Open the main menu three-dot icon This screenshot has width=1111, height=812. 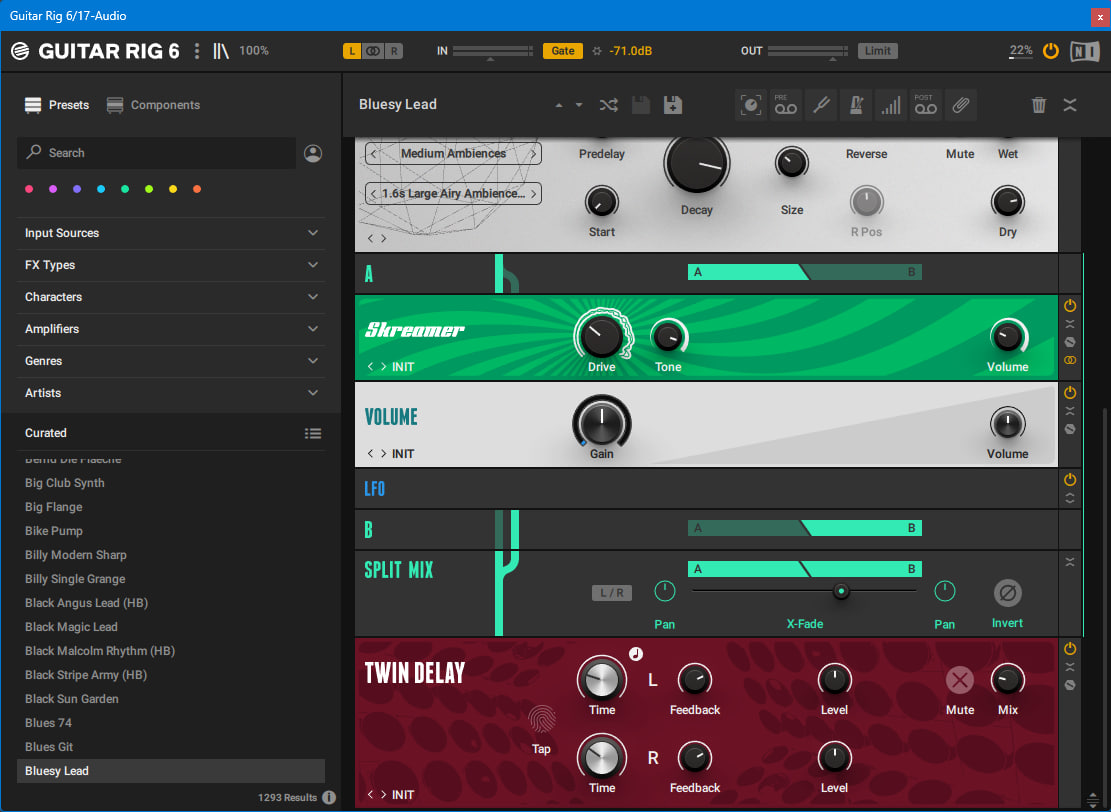[x=197, y=51]
